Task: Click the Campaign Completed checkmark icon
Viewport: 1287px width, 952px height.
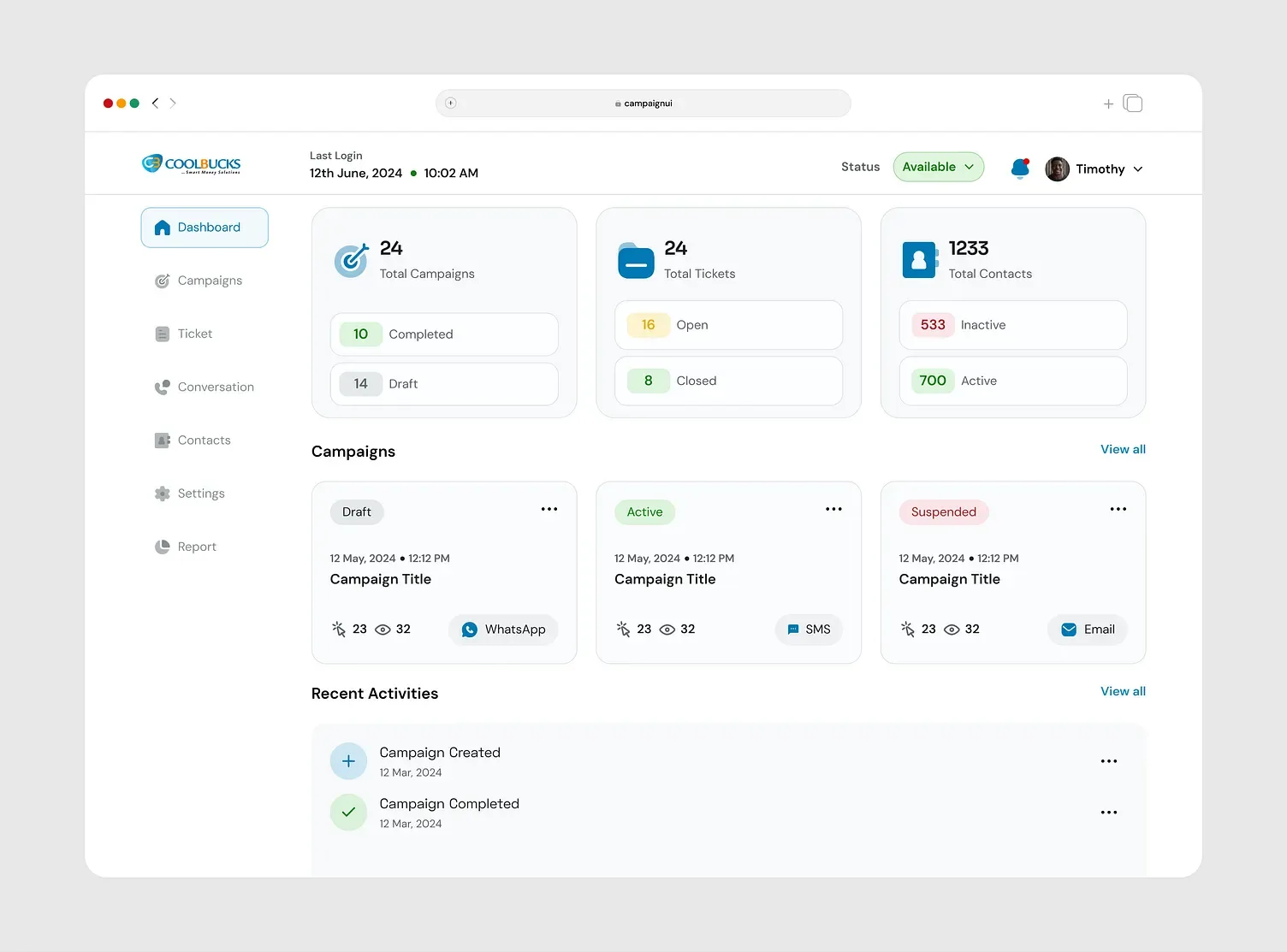Action: (348, 813)
